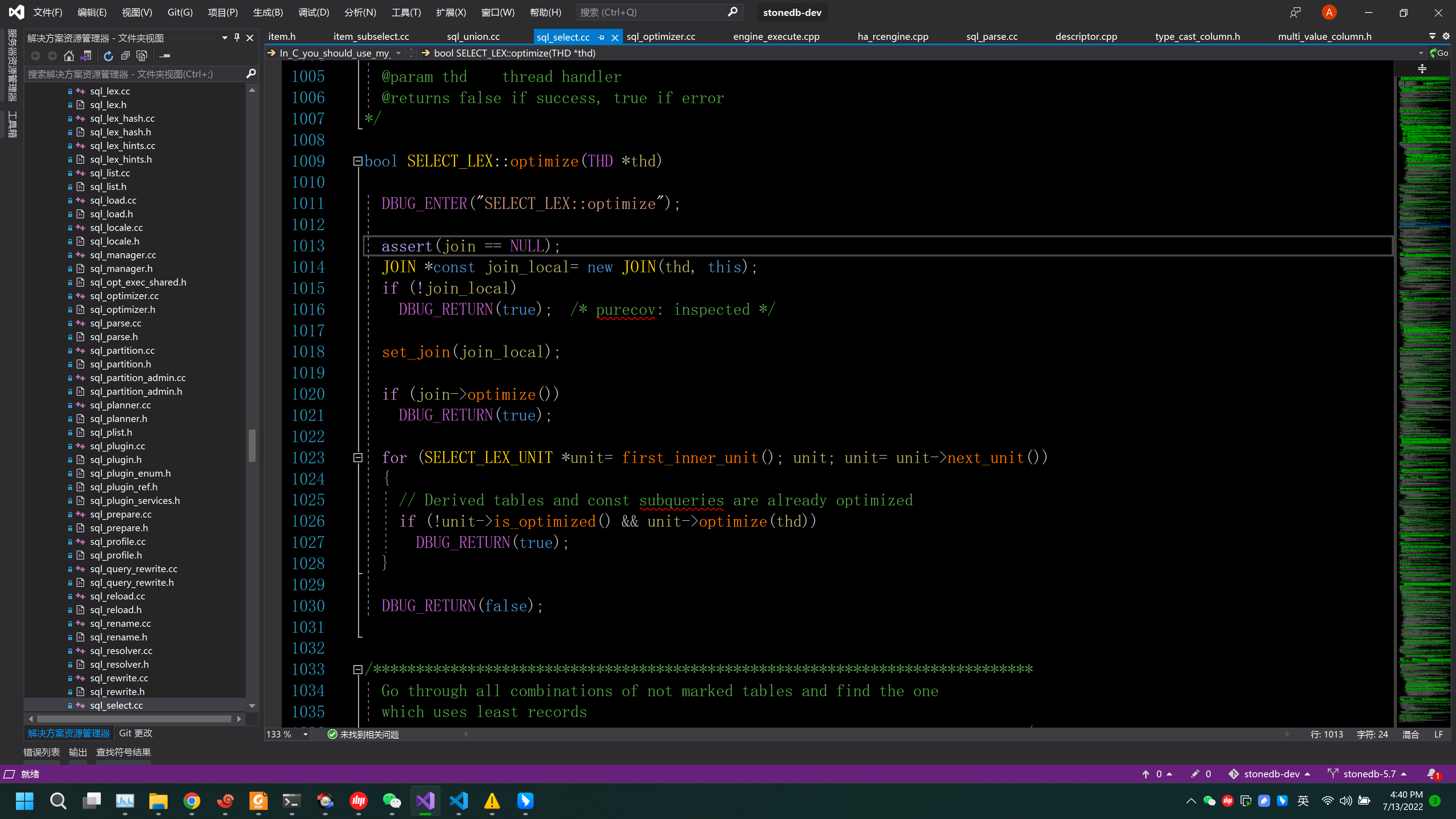This screenshot has width=1456, height=819.
Task: Click the editor minimap scroll overview
Action: (1424, 395)
